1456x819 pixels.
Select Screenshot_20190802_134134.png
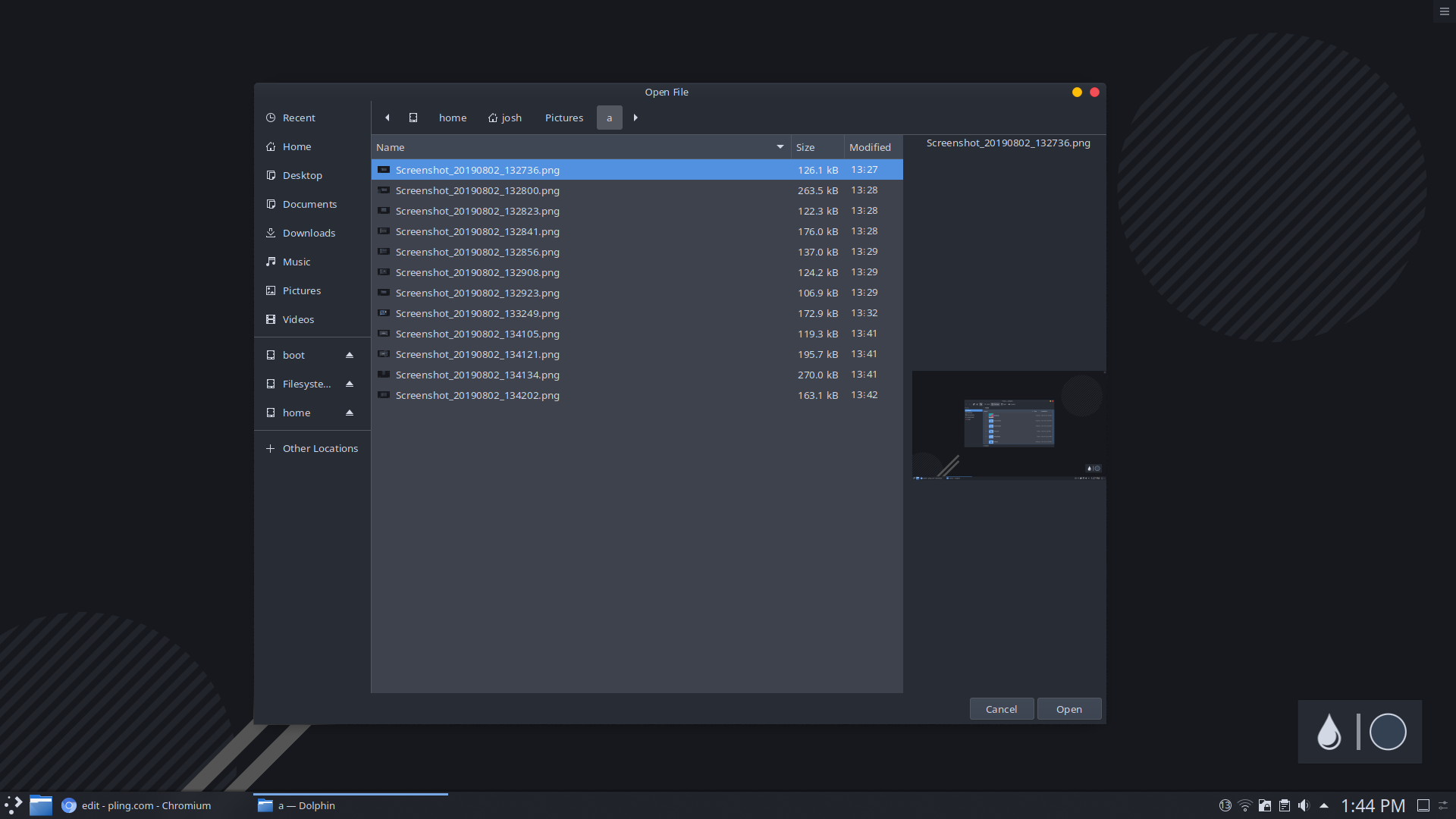637,375
